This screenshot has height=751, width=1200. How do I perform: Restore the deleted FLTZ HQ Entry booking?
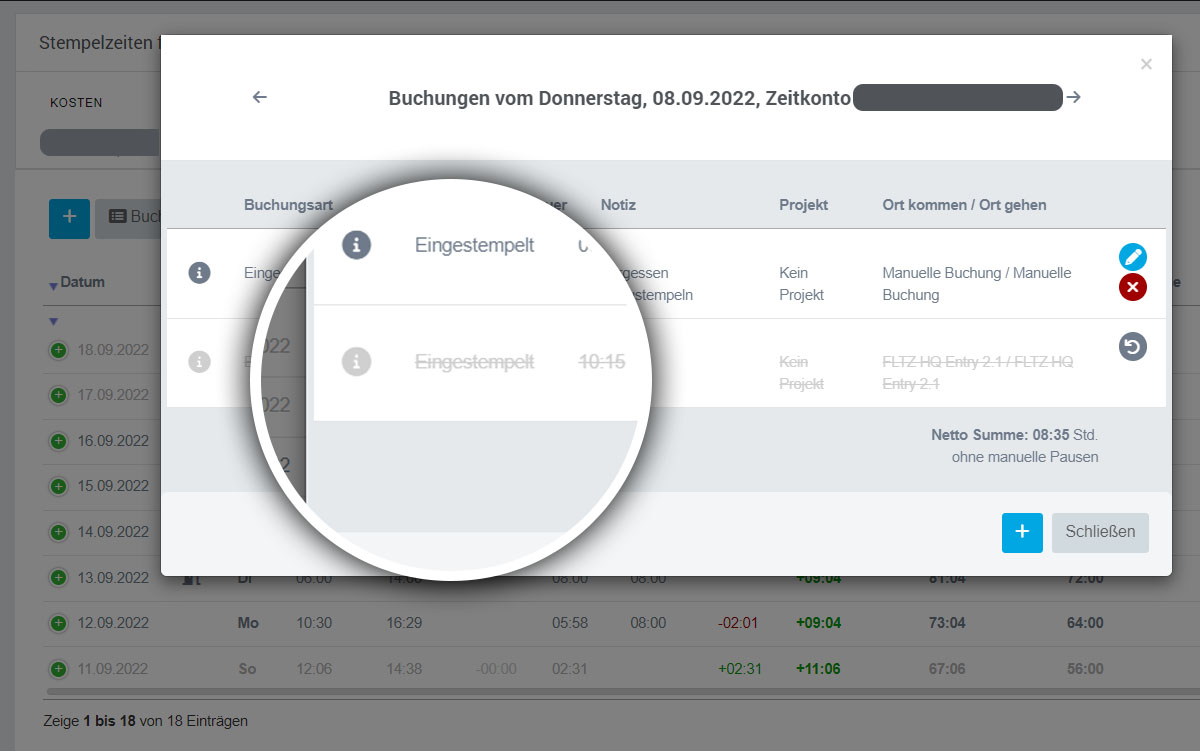click(x=1132, y=347)
